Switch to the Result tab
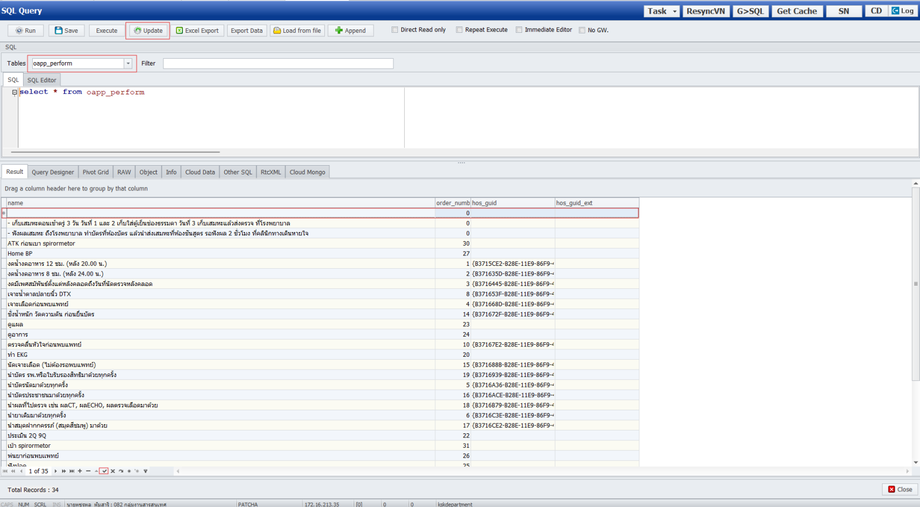The width and height of the screenshot is (920, 507). pos(14,172)
